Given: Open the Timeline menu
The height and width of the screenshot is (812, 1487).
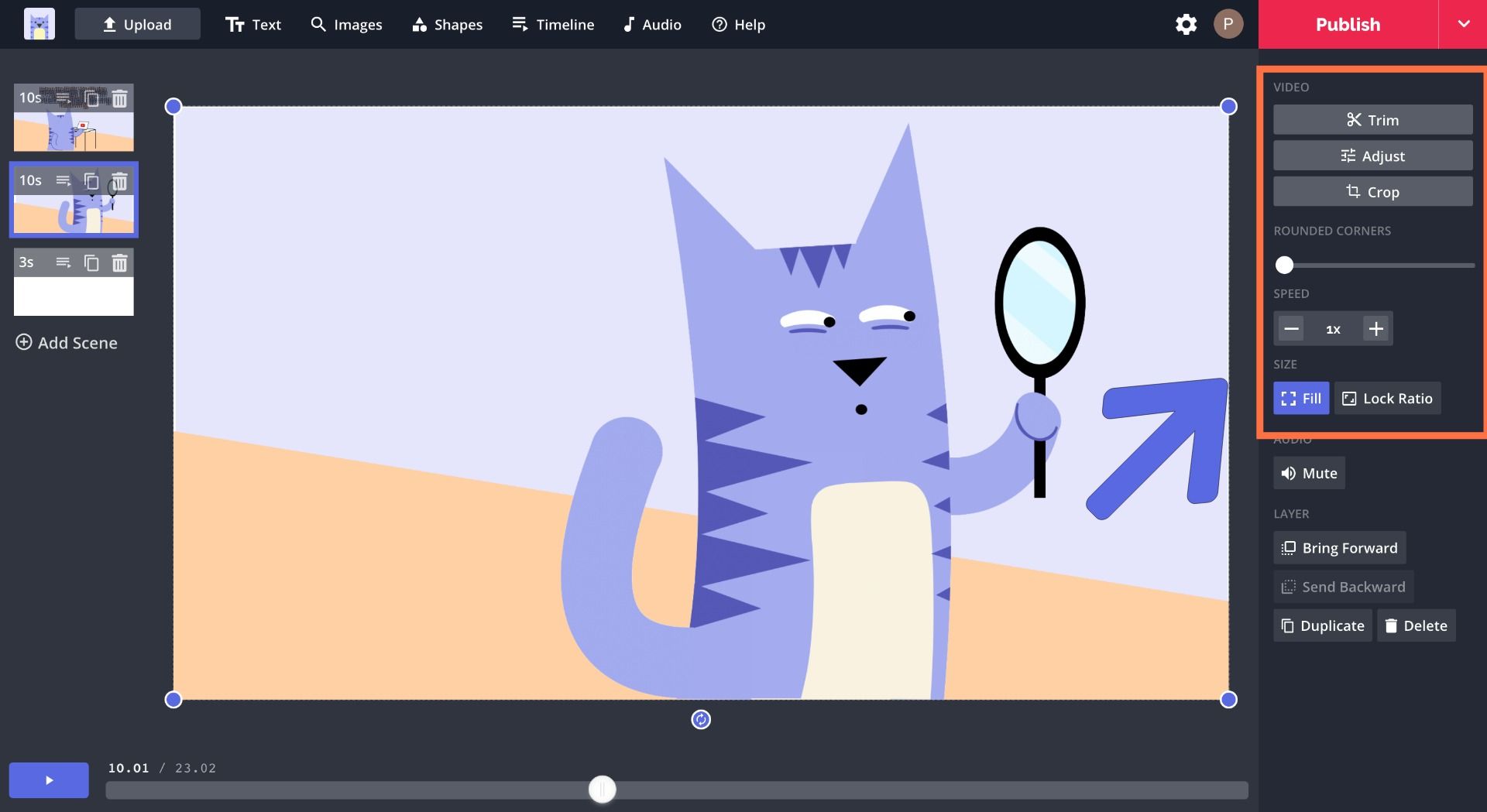Looking at the screenshot, I should 553,25.
